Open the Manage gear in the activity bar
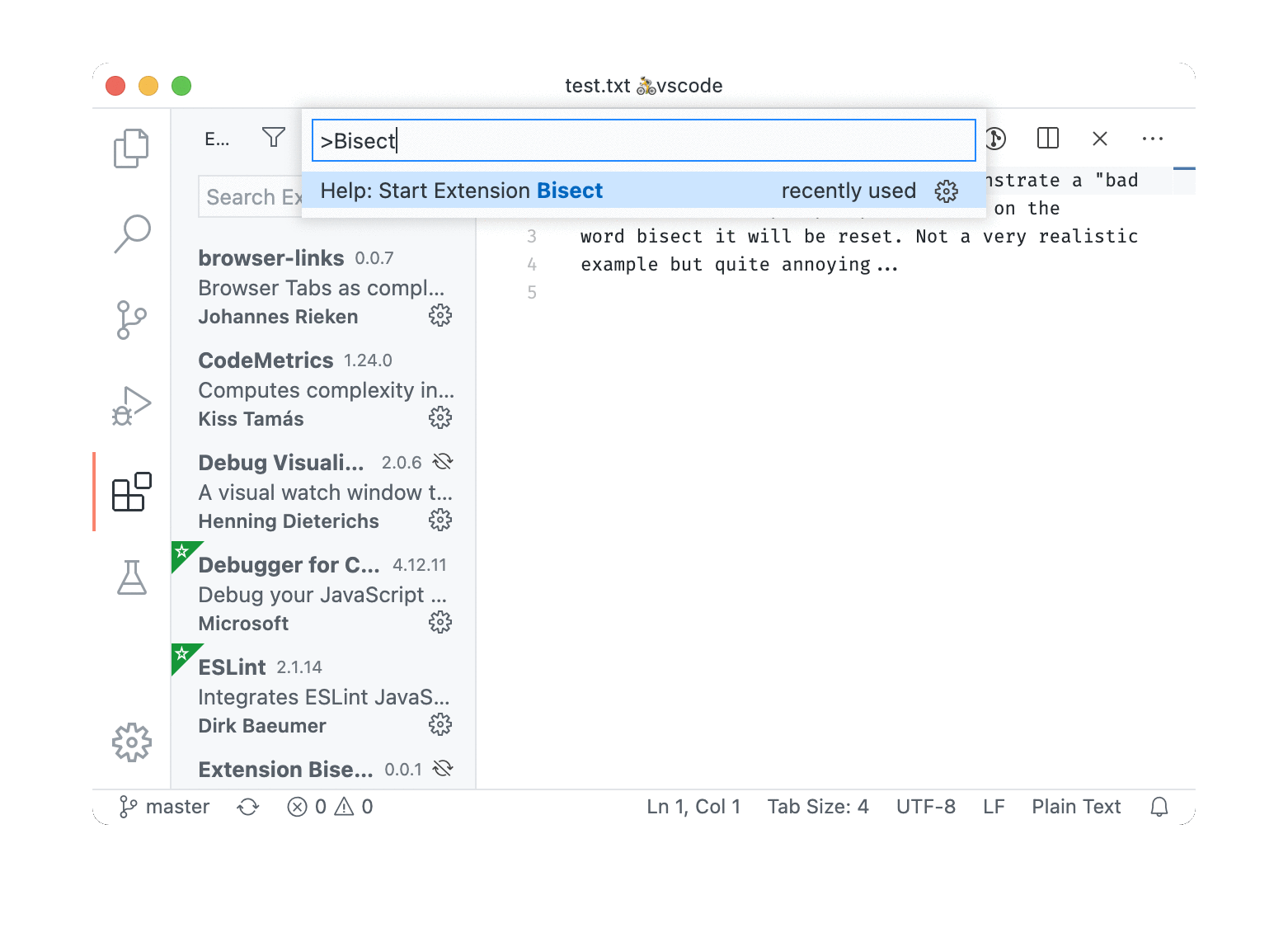Screen dimensions: 1288x947 (132, 742)
